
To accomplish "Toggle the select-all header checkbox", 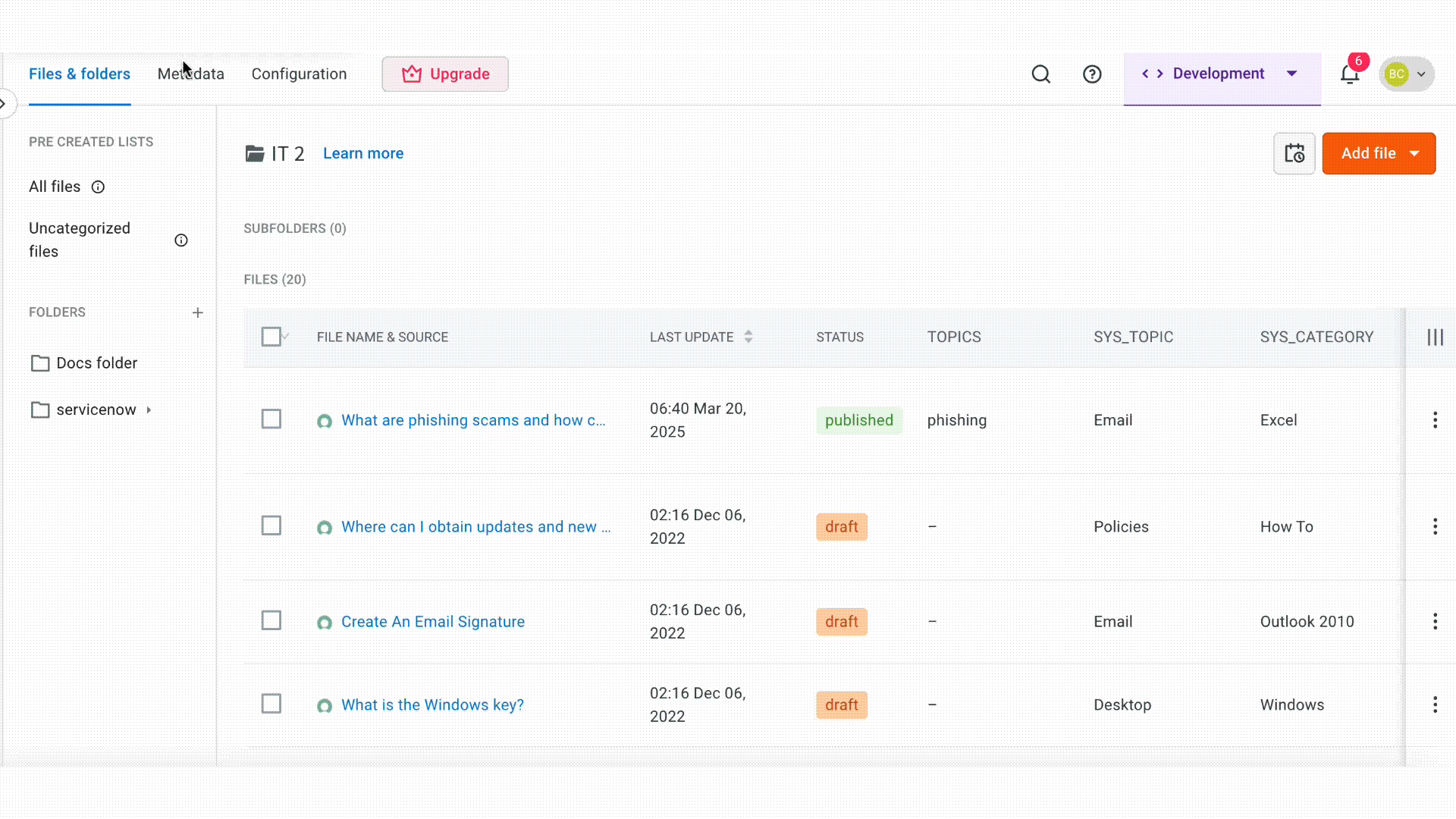I will click(x=271, y=337).
